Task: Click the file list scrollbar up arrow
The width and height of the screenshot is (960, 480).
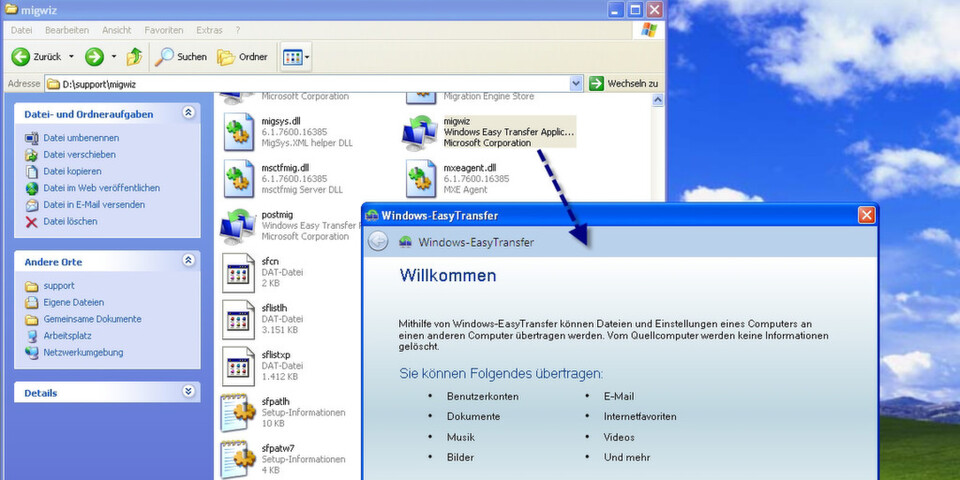Action: point(658,100)
